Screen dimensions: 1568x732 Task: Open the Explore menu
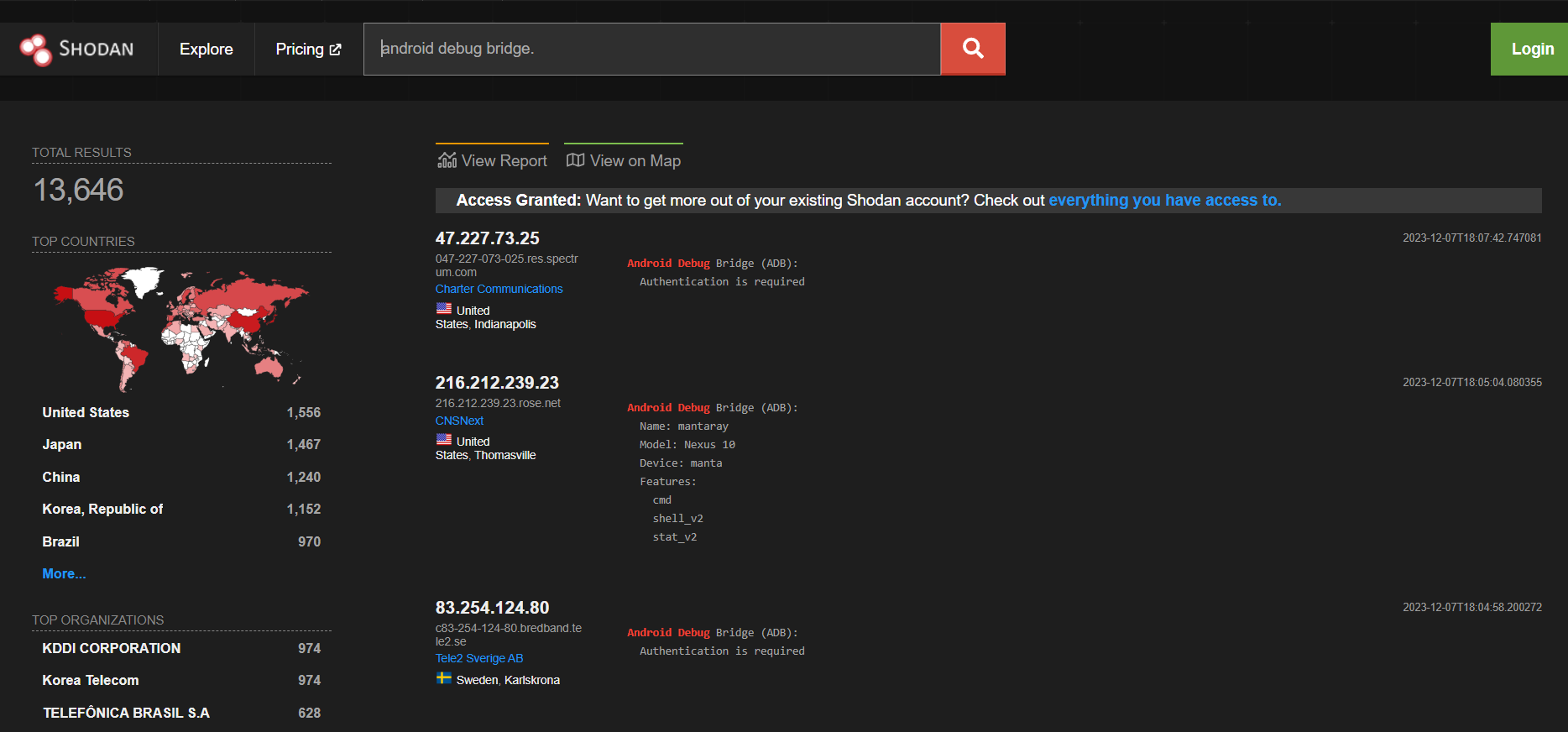206,50
